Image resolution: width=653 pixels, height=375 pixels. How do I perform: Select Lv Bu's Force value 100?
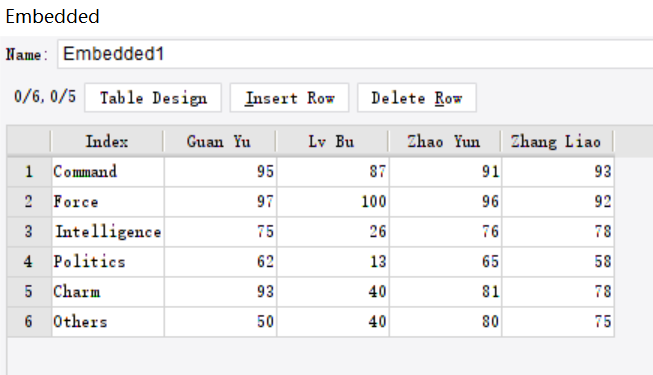(333, 202)
